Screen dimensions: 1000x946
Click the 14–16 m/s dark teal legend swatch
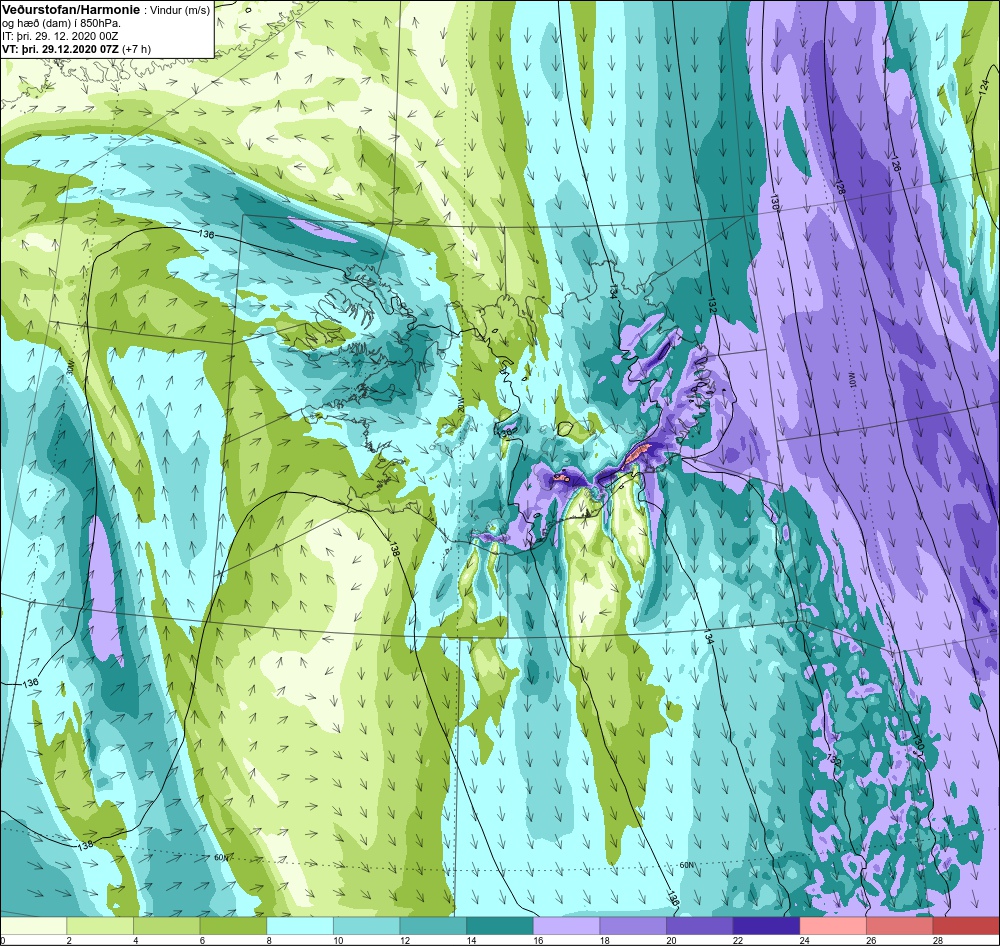pyautogui.click(x=500, y=926)
